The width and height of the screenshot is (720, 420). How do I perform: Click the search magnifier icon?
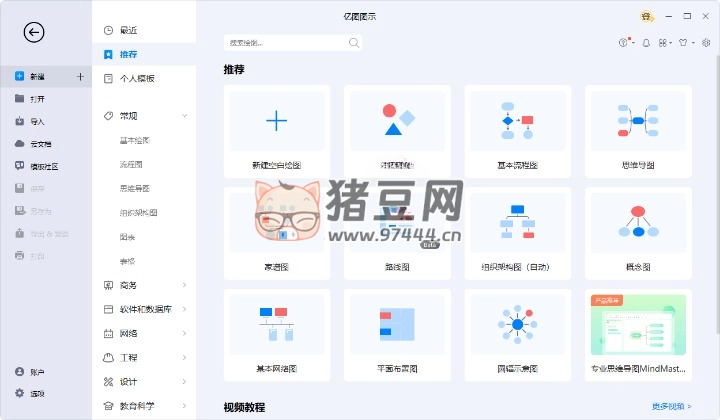click(x=354, y=43)
